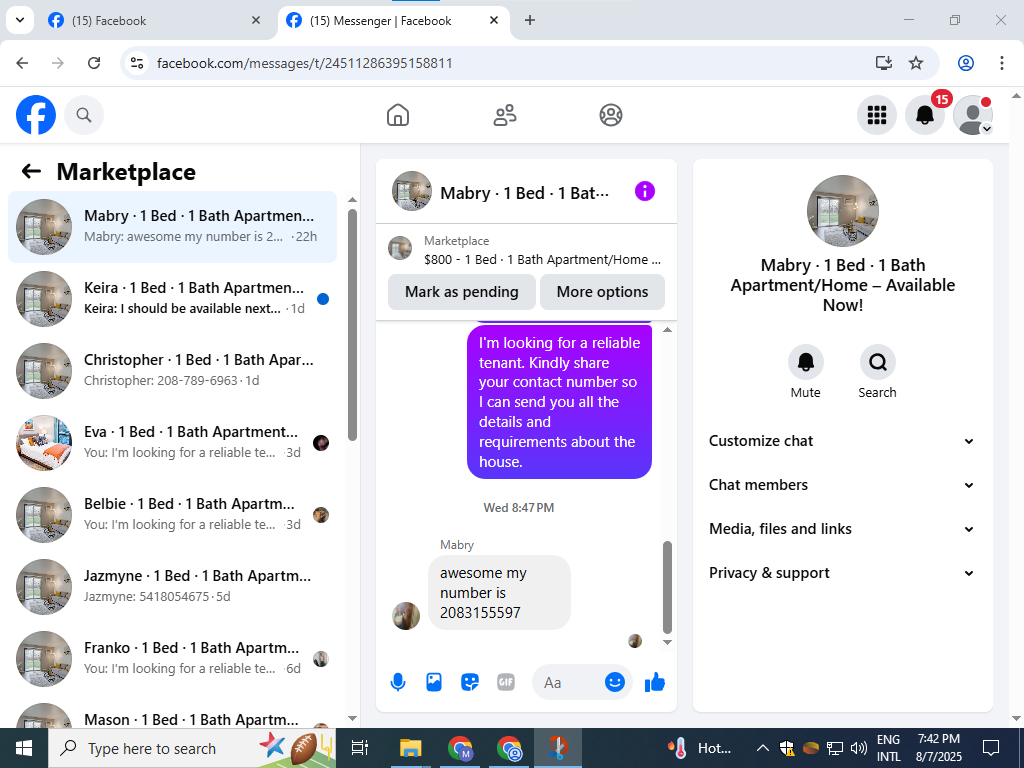This screenshot has width=1024, height=768.
Task: Open Keira conversation in chat list
Action: pos(172,298)
